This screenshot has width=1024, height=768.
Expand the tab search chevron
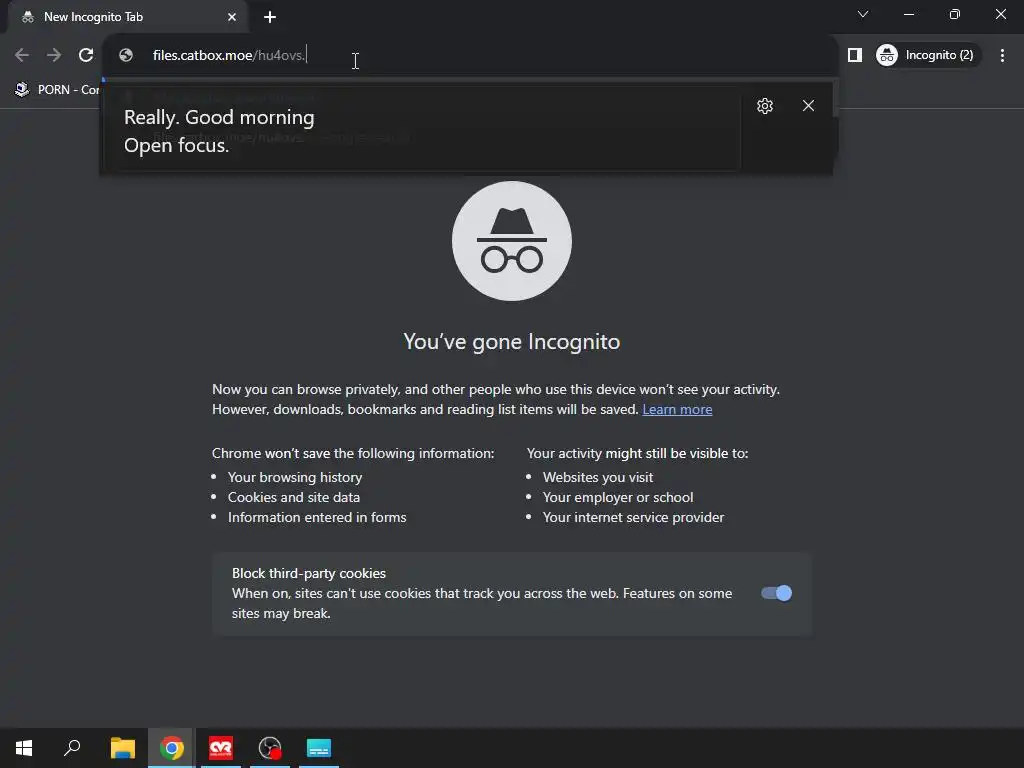coord(863,14)
